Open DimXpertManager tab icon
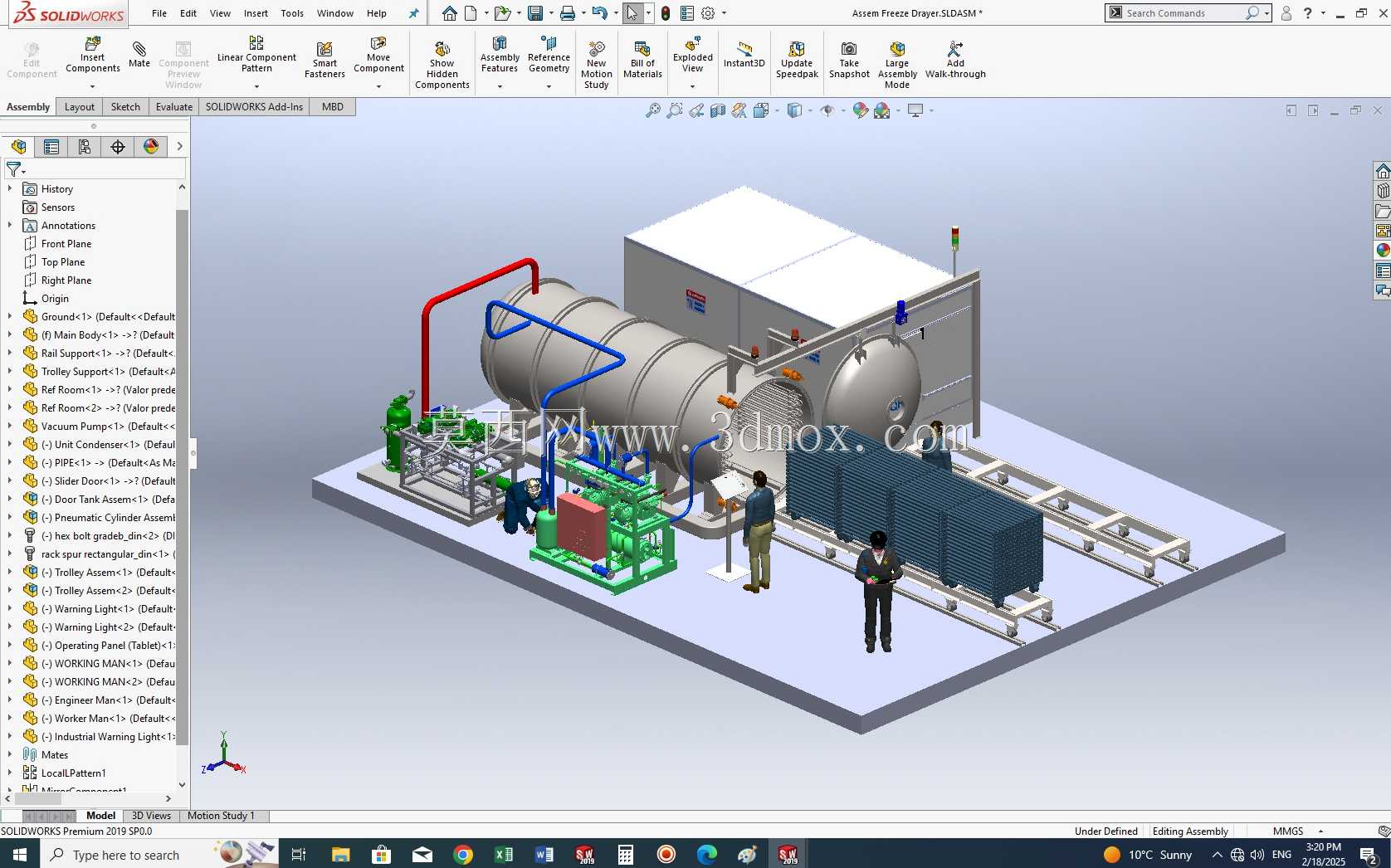Screen dimensions: 1391x868 click(118, 147)
